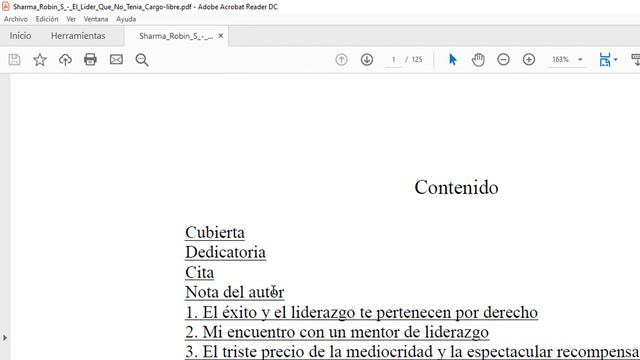Viewport: 640px width, 360px height.
Task: Follow the Dedicatoria link
Action: tap(225, 252)
